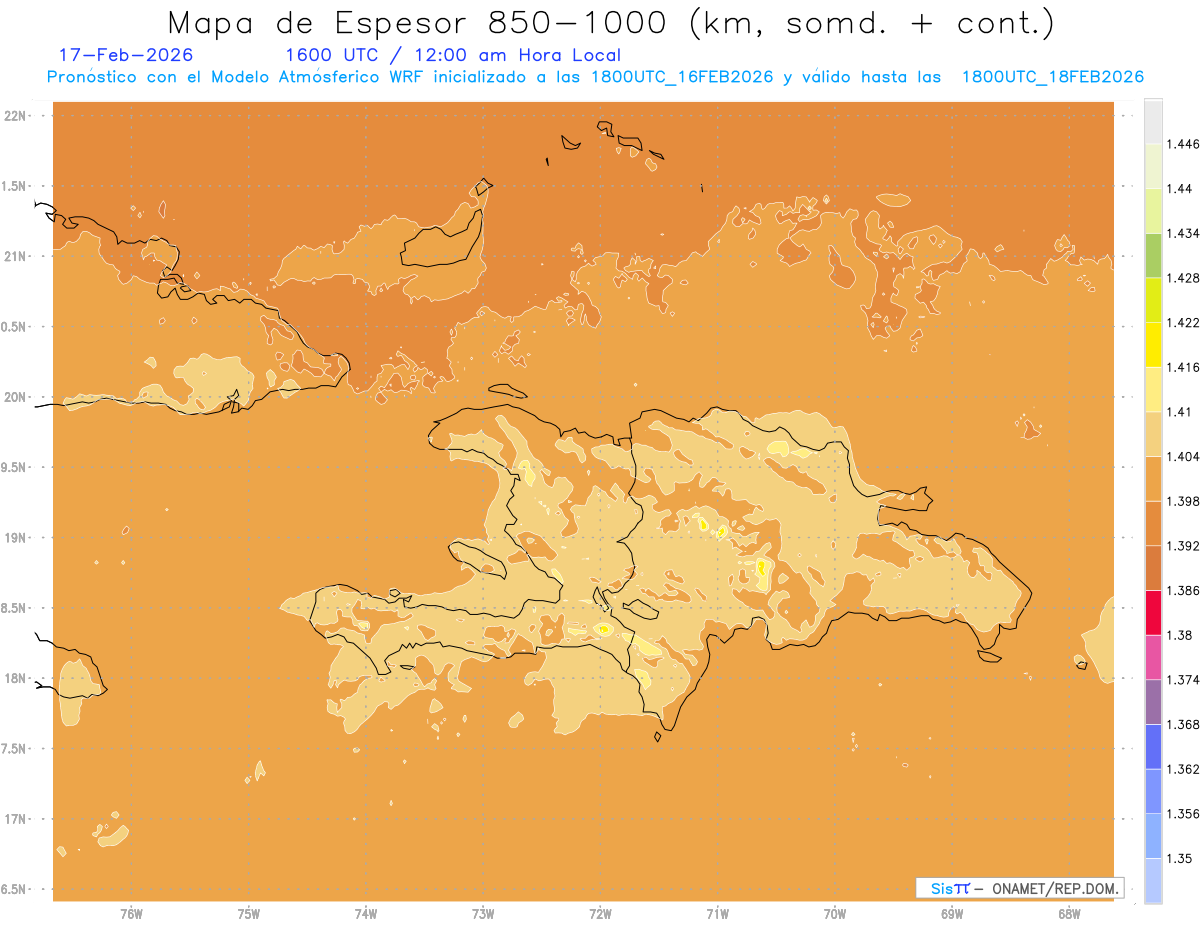1200x927 pixels.
Task: Click legend value '1.422'
Action: pyautogui.click(x=1185, y=322)
